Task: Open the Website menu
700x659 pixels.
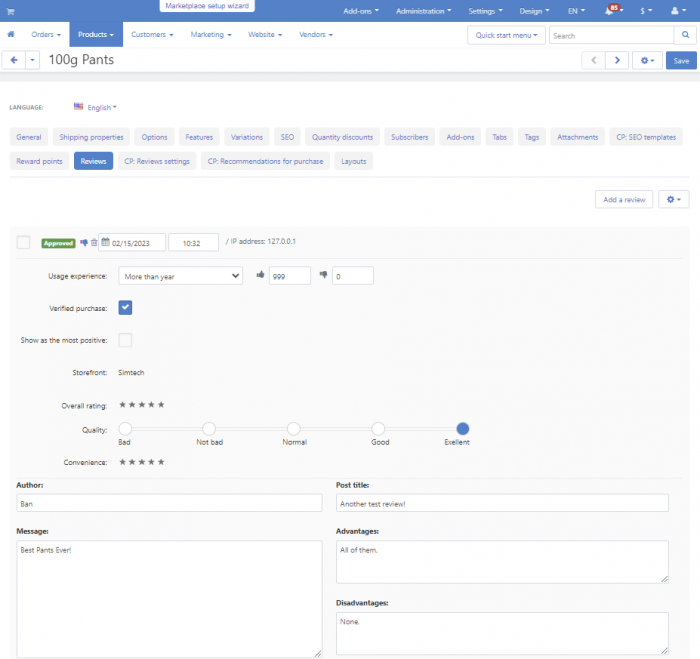Action: coord(265,34)
